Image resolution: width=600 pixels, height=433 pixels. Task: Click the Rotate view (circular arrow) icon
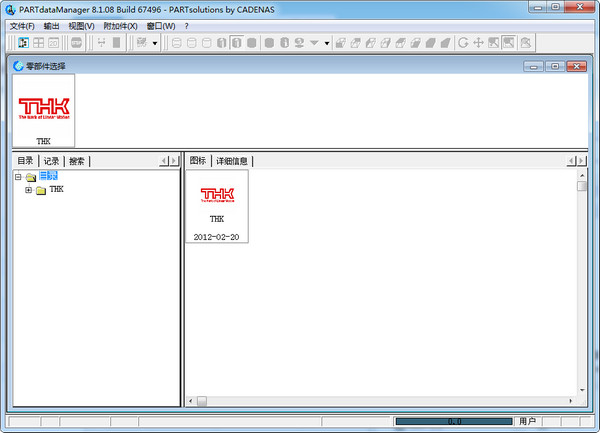pos(463,42)
